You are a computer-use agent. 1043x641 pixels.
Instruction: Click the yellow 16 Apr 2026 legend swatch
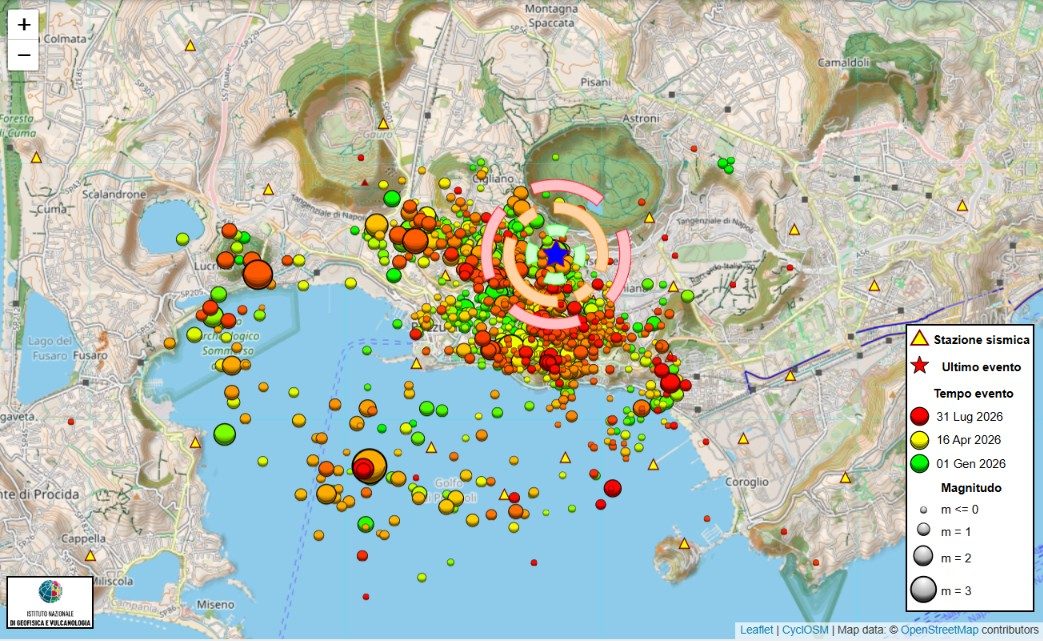click(919, 440)
